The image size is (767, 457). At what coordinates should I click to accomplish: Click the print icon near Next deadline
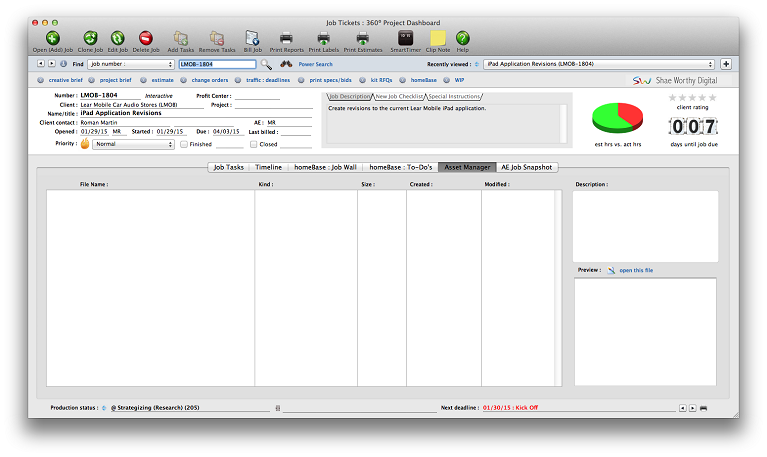[703, 408]
